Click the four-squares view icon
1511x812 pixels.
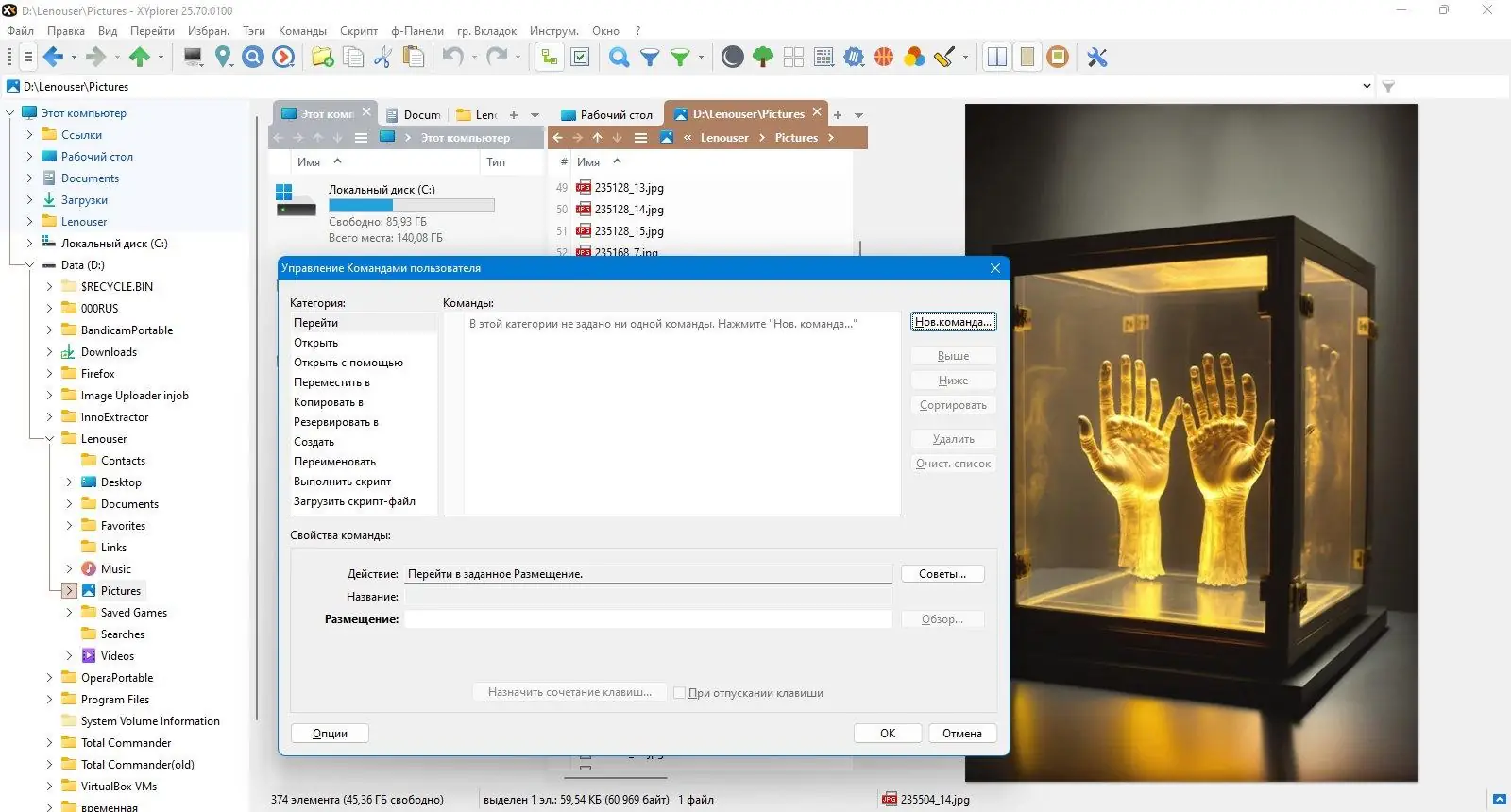pyautogui.click(x=793, y=58)
